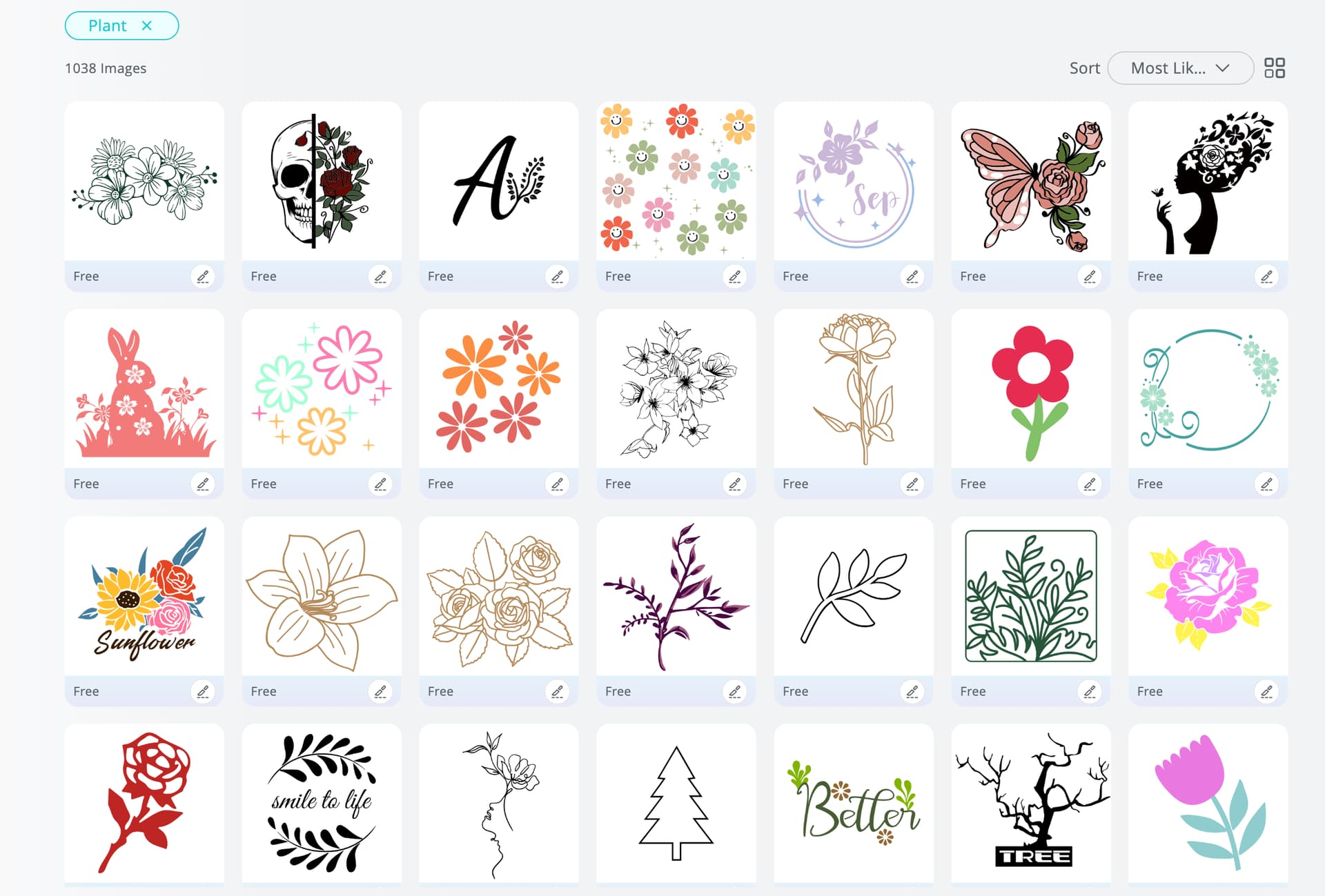Open the Sep floral wreath image

click(x=854, y=181)
